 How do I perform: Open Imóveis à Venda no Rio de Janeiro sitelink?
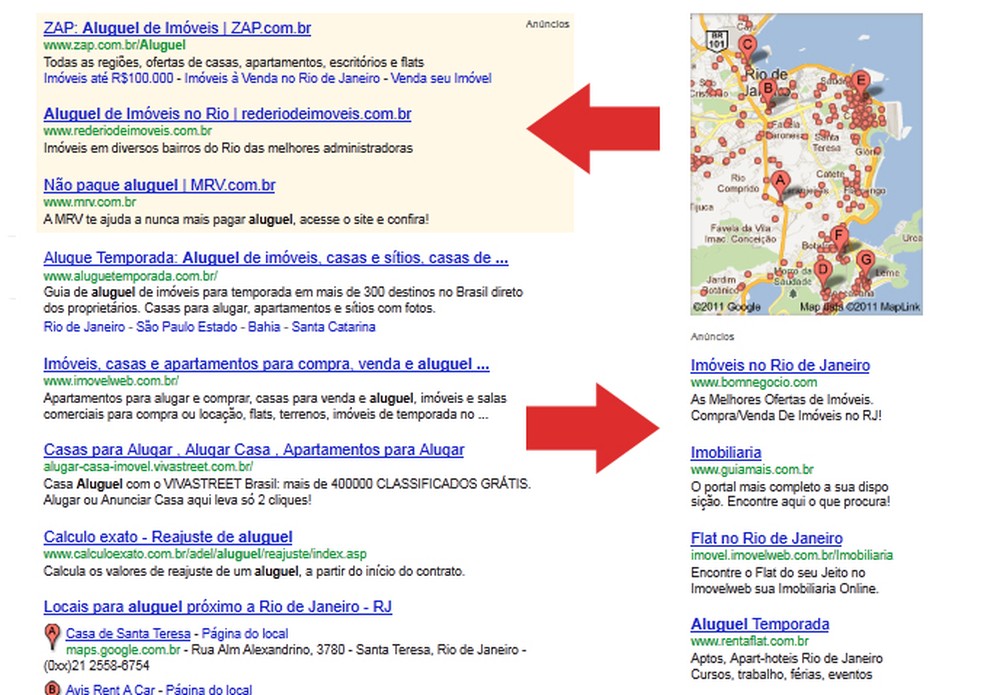pyautogui.click(x=282, y=78)
